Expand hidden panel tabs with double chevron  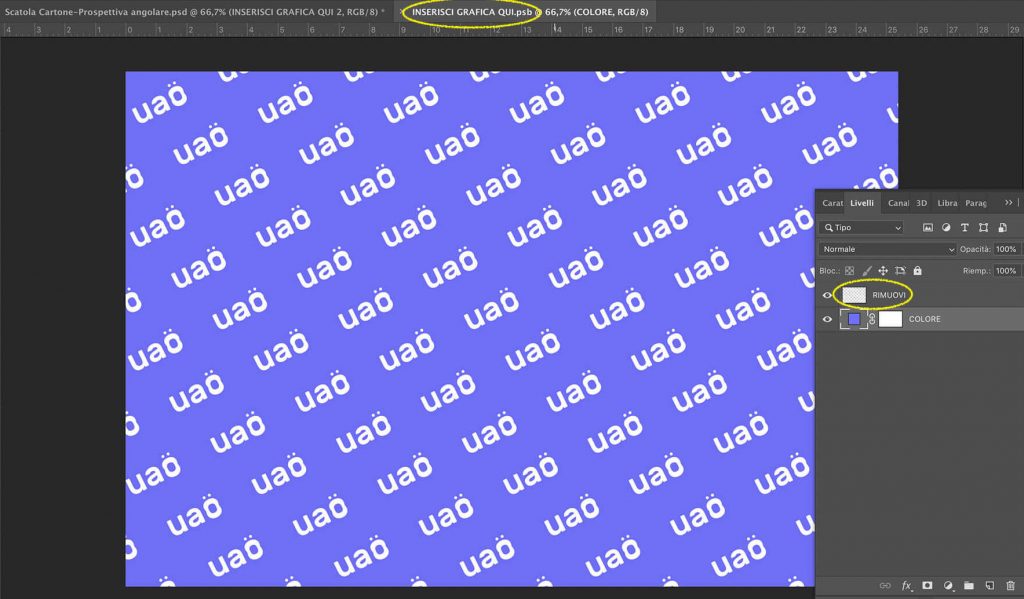1008,203
